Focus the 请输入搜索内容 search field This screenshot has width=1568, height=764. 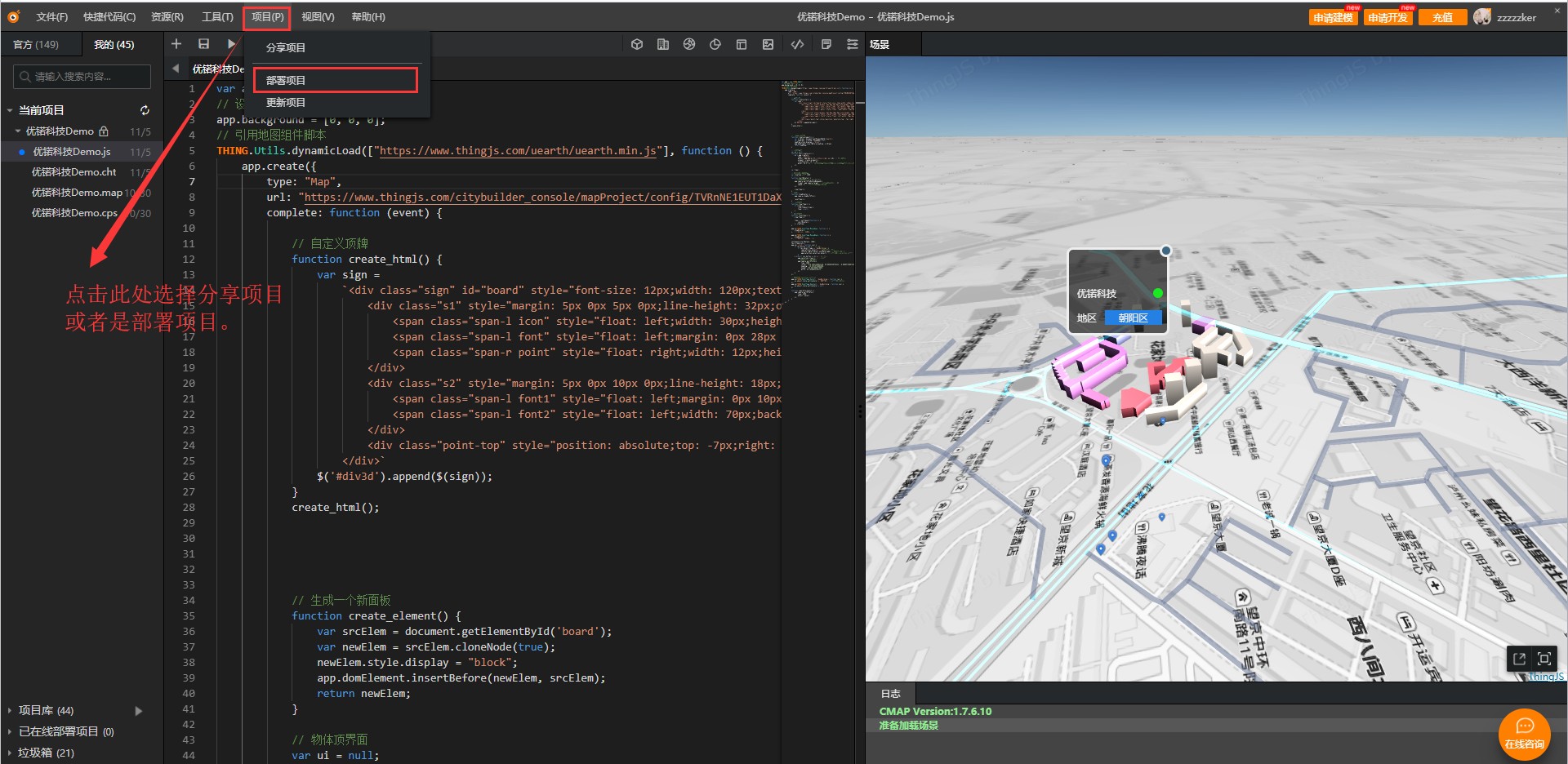coord(82,77)
